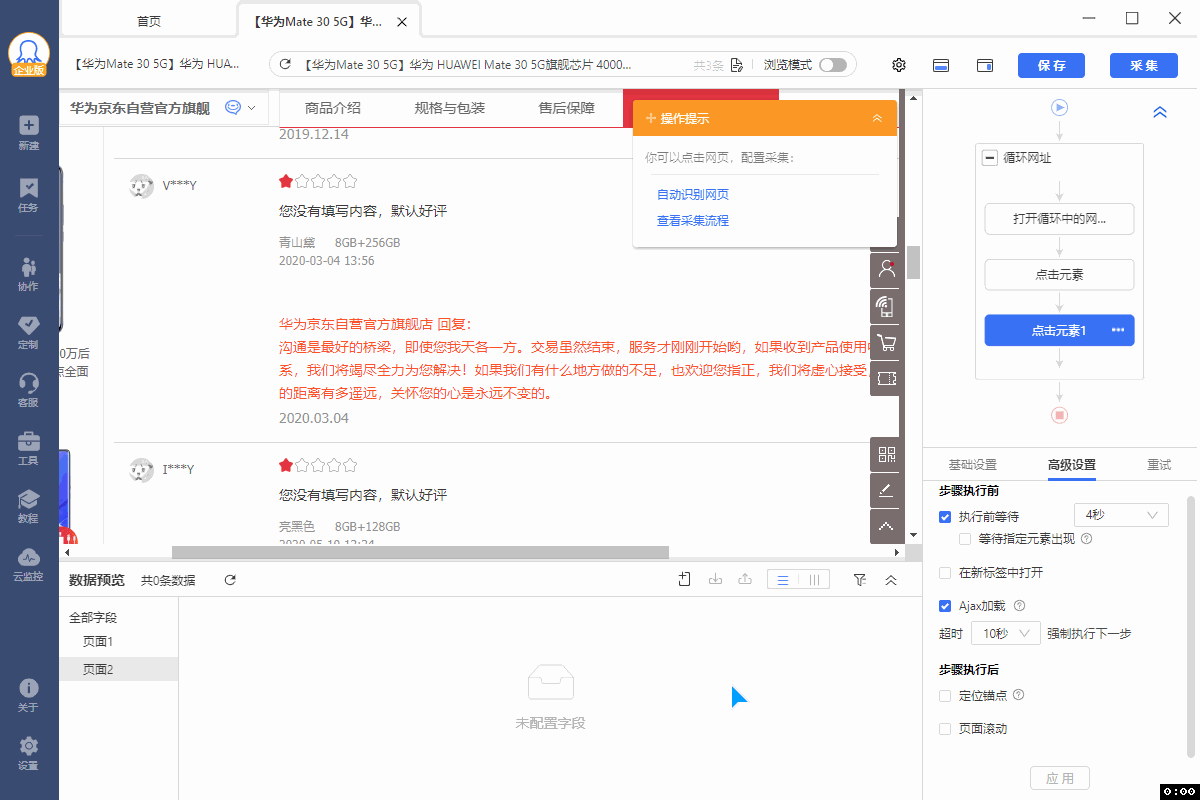Screen dimensions: 1200x800
Task: Expand the dropdown next to 华为京东自营官方旗舰
Action: 251,108
